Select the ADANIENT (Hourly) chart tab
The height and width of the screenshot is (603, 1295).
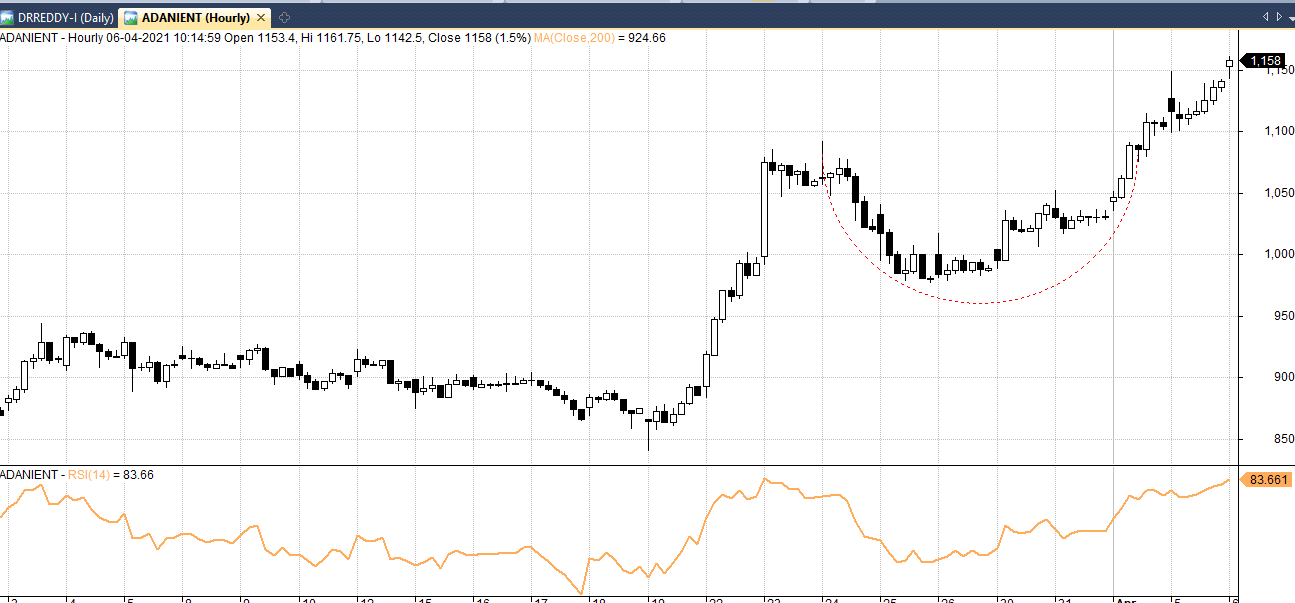pos(196,17)
